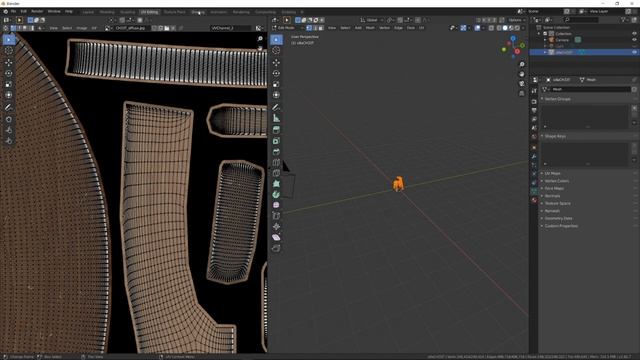Select the UV Relax sculpt tool
The image size is (640, 360).
pos(9,130)
